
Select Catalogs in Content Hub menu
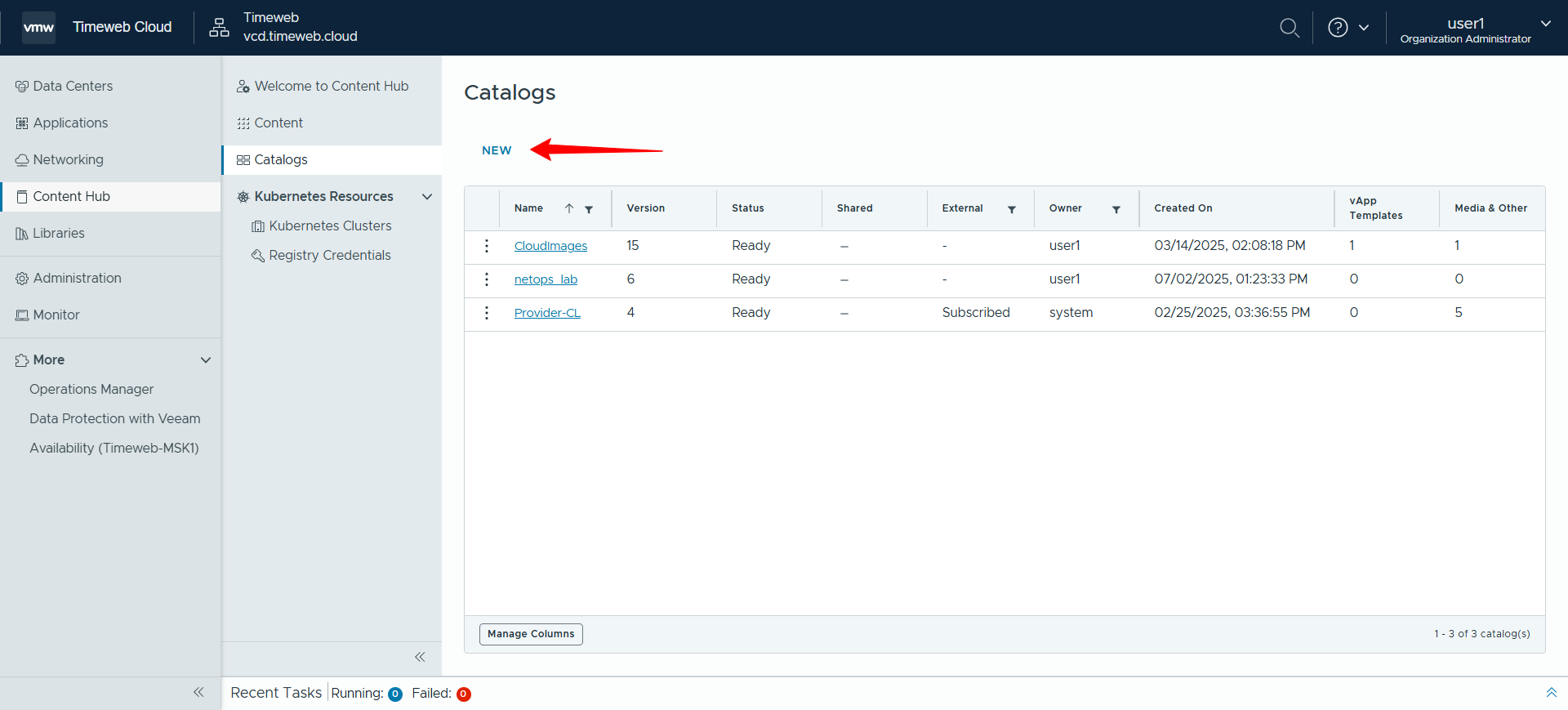pos(332,159)
